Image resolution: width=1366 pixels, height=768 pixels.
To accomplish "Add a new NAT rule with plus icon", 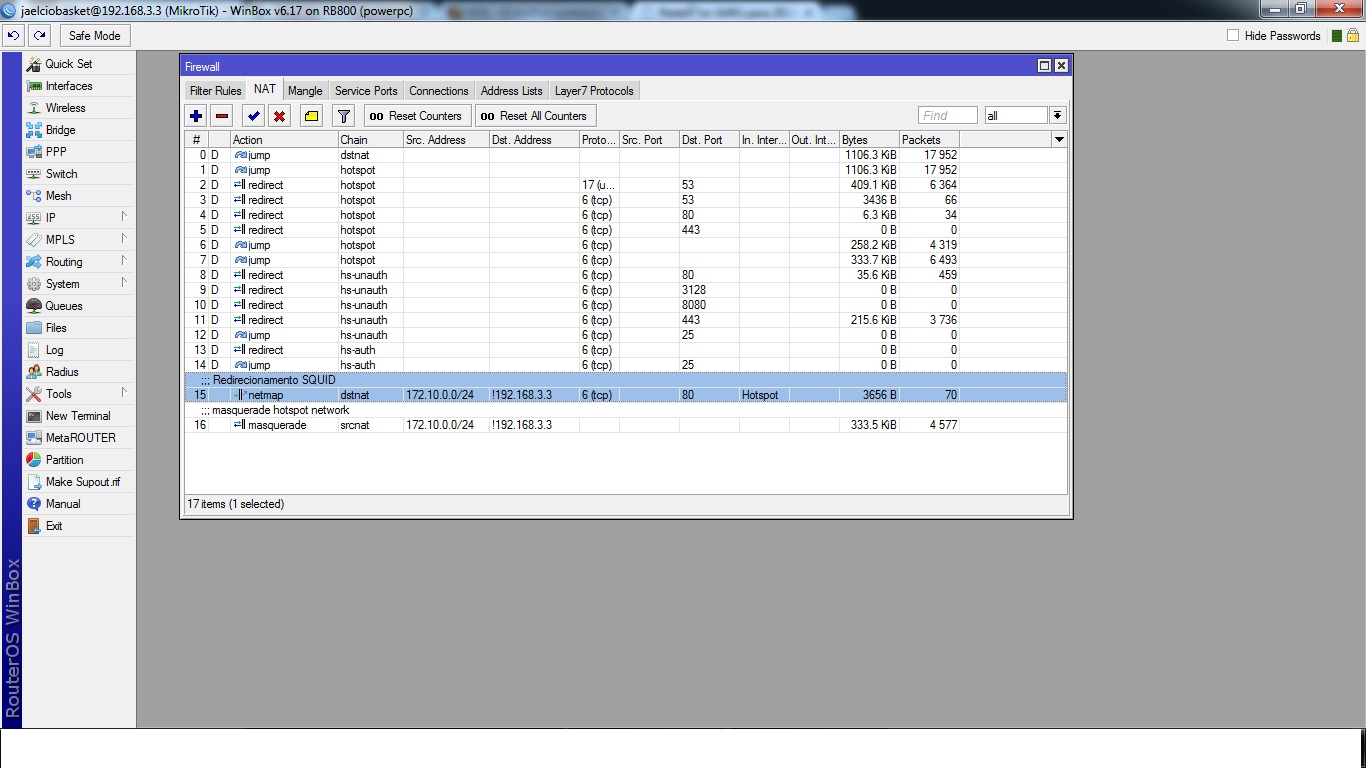I will 196,116.
